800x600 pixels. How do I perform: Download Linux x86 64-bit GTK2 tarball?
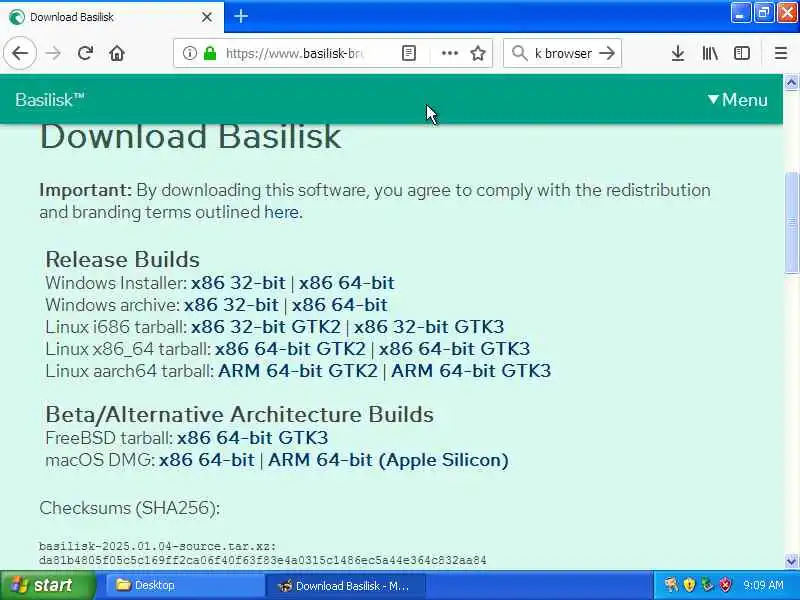click(290, 348)
